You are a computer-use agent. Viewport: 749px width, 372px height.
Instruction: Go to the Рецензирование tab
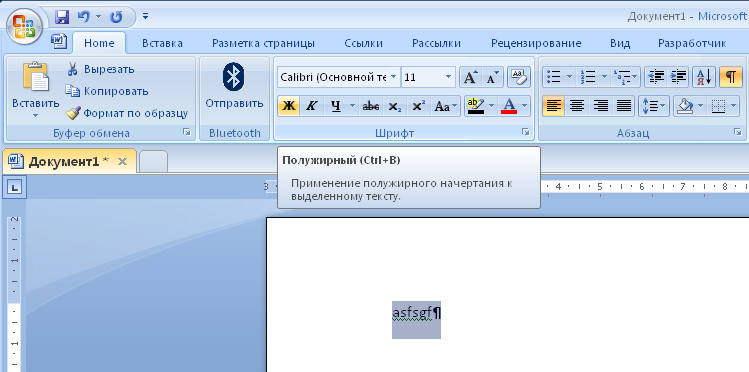(x=536, y=43)
